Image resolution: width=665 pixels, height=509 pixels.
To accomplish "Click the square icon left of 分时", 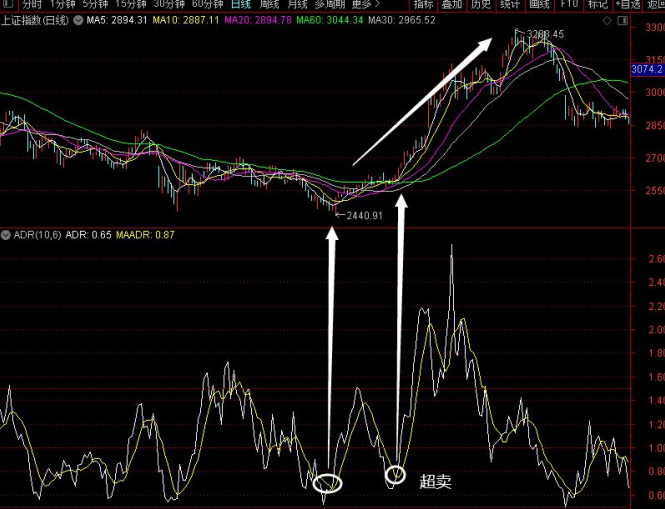I will pyautogui.click(x=8, y=4).
